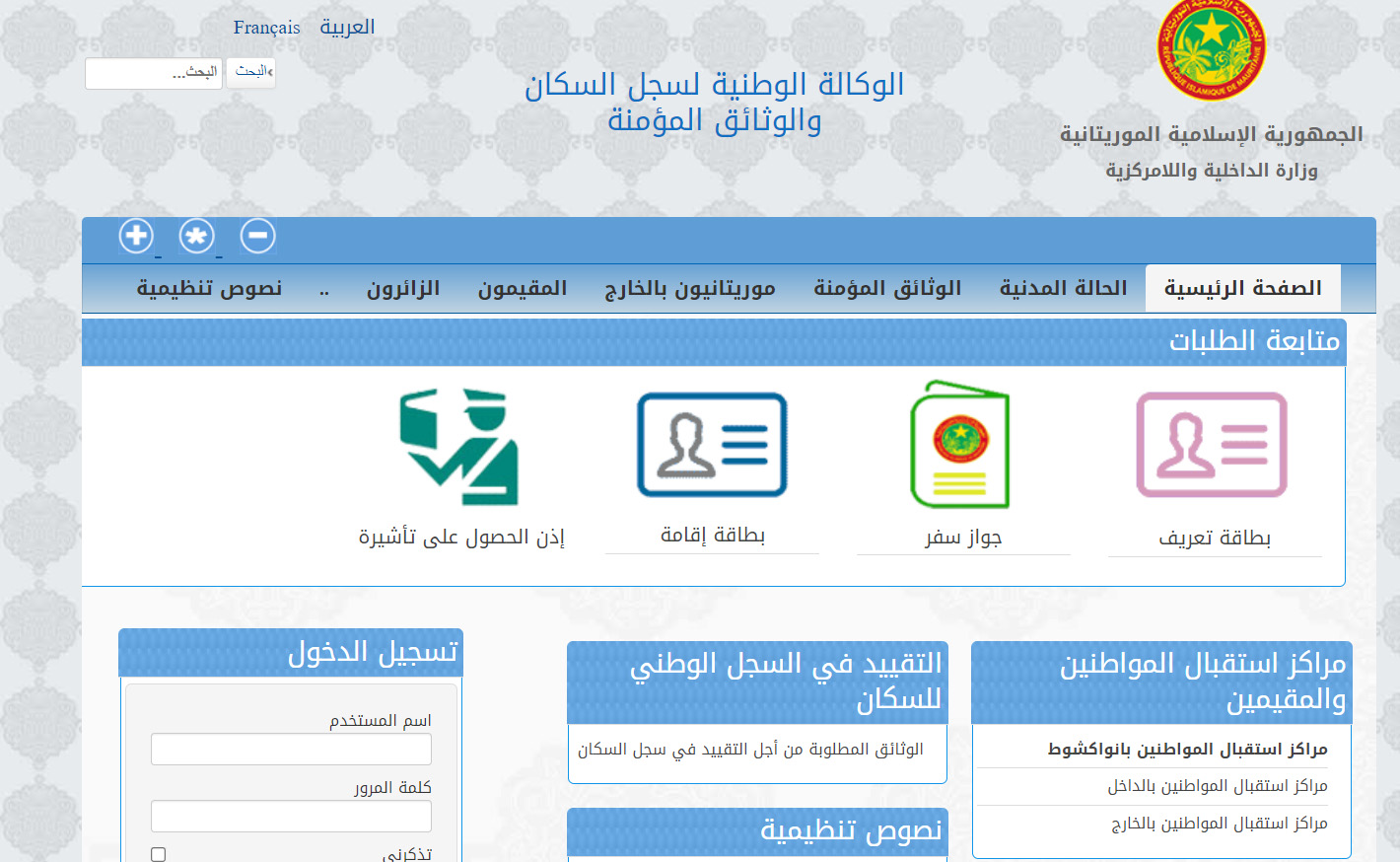1400x862 pixels.
Task: Click into the search text field
Action: click(x=153, y=73)
